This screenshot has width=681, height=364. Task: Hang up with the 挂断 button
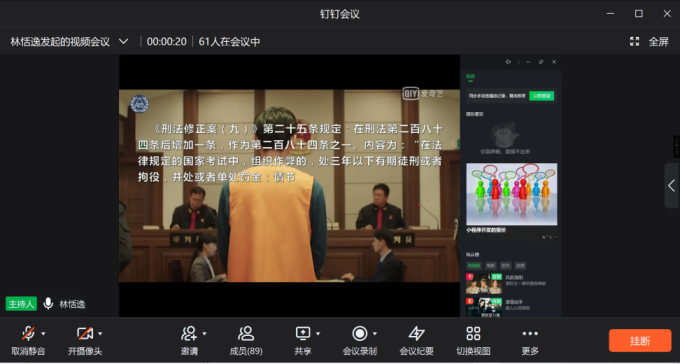[x=640, y=341]
